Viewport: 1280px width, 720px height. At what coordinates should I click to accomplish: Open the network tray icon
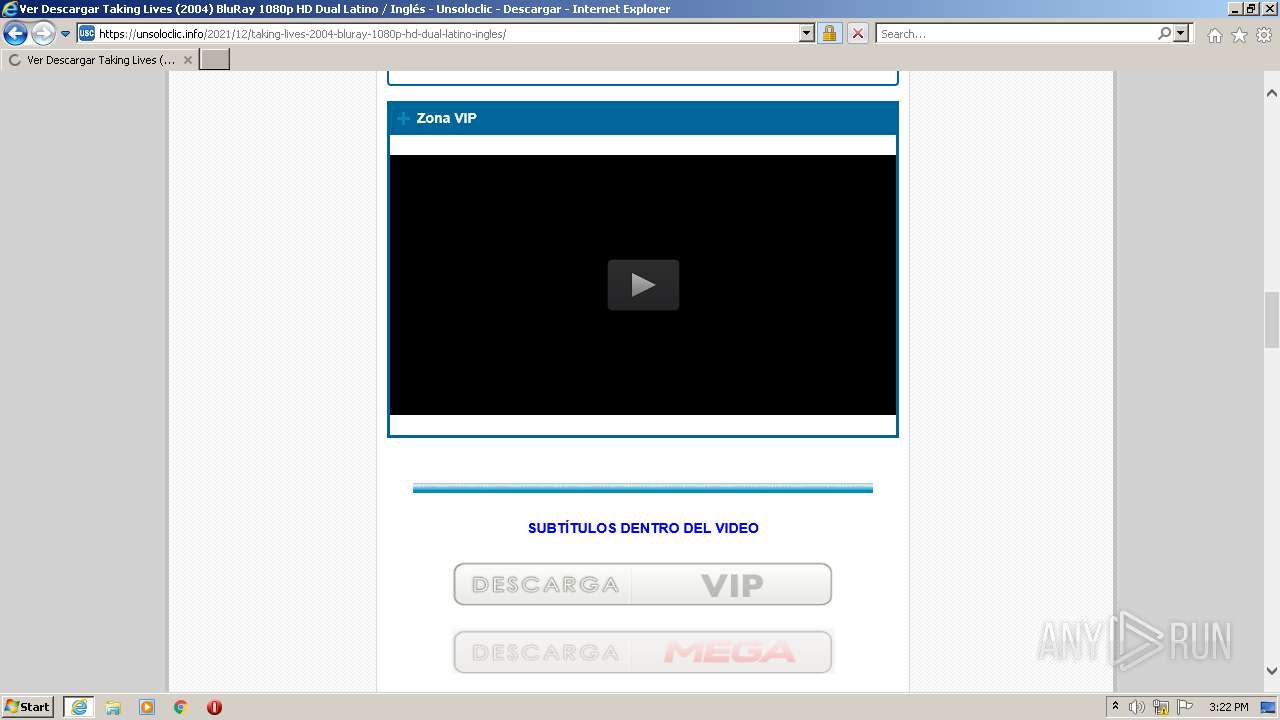click(1161, 707)
